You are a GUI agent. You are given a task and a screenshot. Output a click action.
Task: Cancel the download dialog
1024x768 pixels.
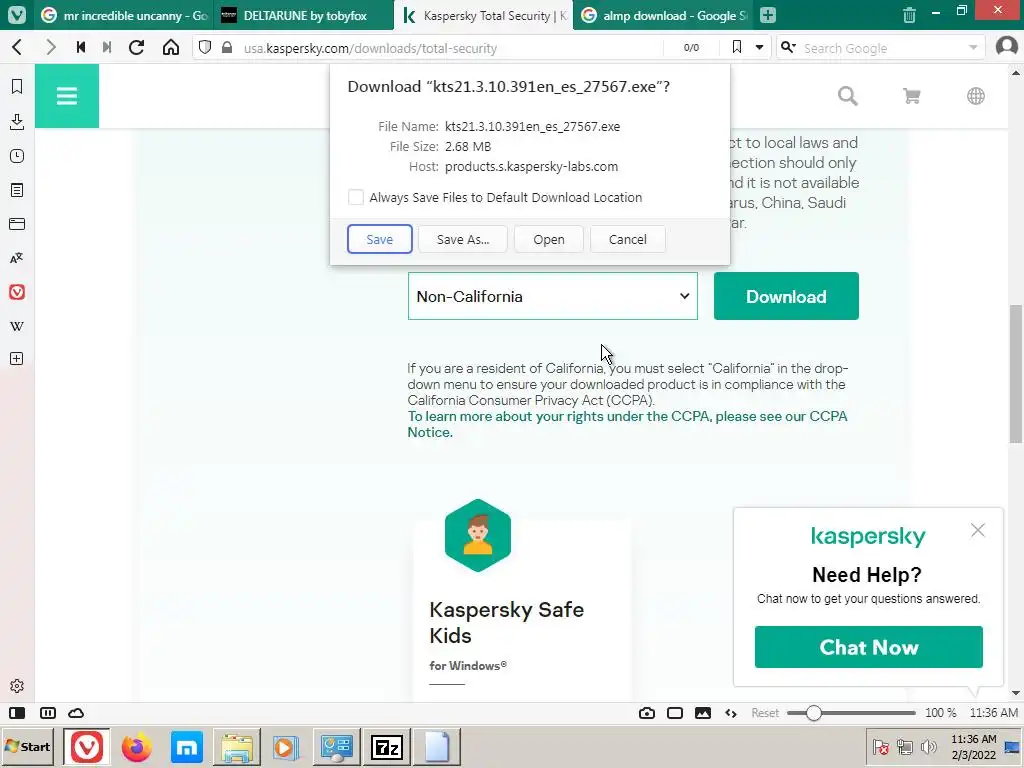628,239
